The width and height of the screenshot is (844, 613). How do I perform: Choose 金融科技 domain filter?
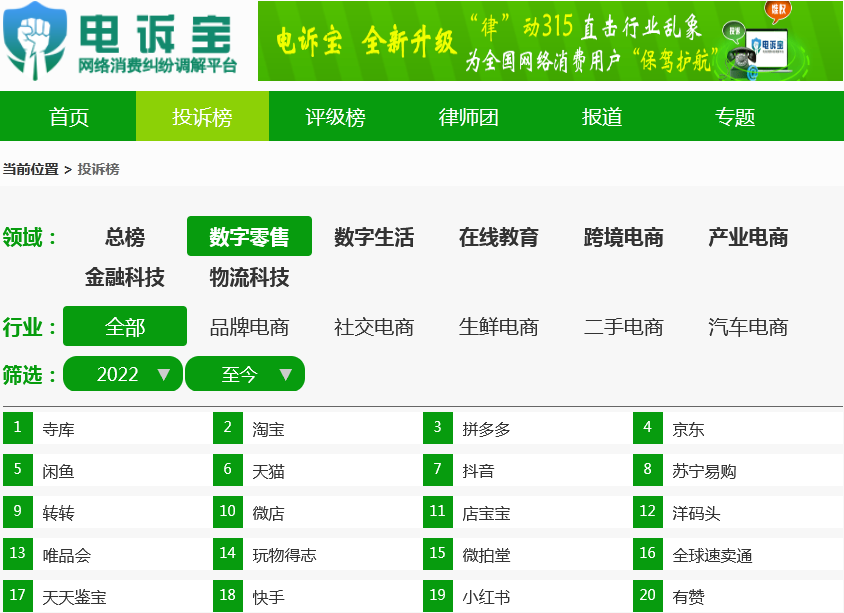click(125, 277)
